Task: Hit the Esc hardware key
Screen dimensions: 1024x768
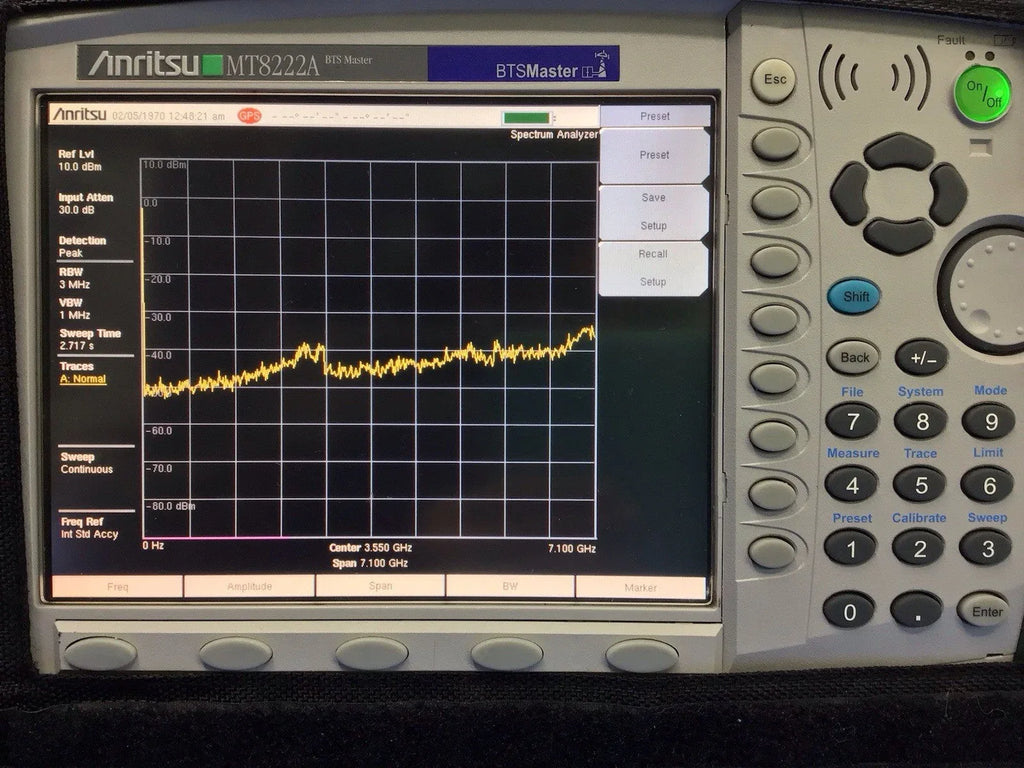Action: (x=774, y=80)
